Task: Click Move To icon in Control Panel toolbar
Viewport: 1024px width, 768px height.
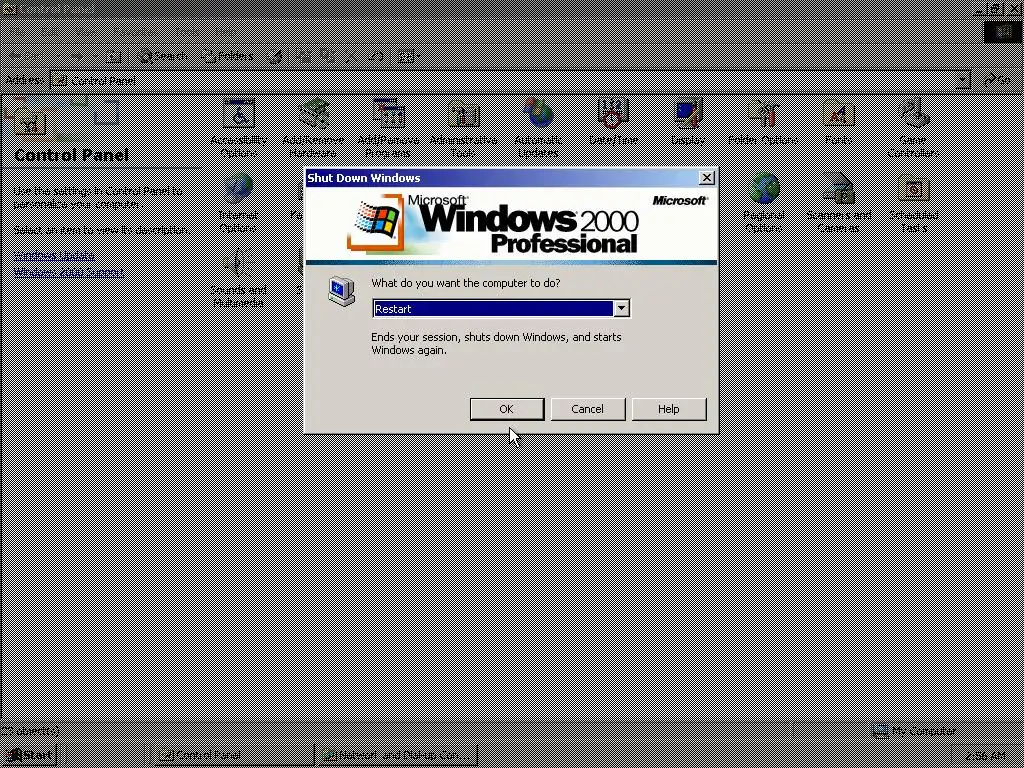Action: pyautogui.click(x=303, y=56)
